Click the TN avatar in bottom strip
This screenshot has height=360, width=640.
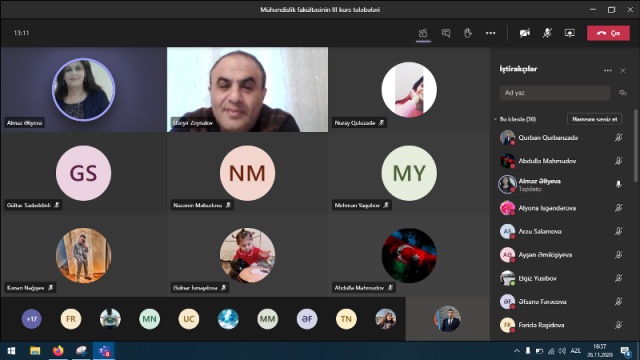click(x=346, y=319)
